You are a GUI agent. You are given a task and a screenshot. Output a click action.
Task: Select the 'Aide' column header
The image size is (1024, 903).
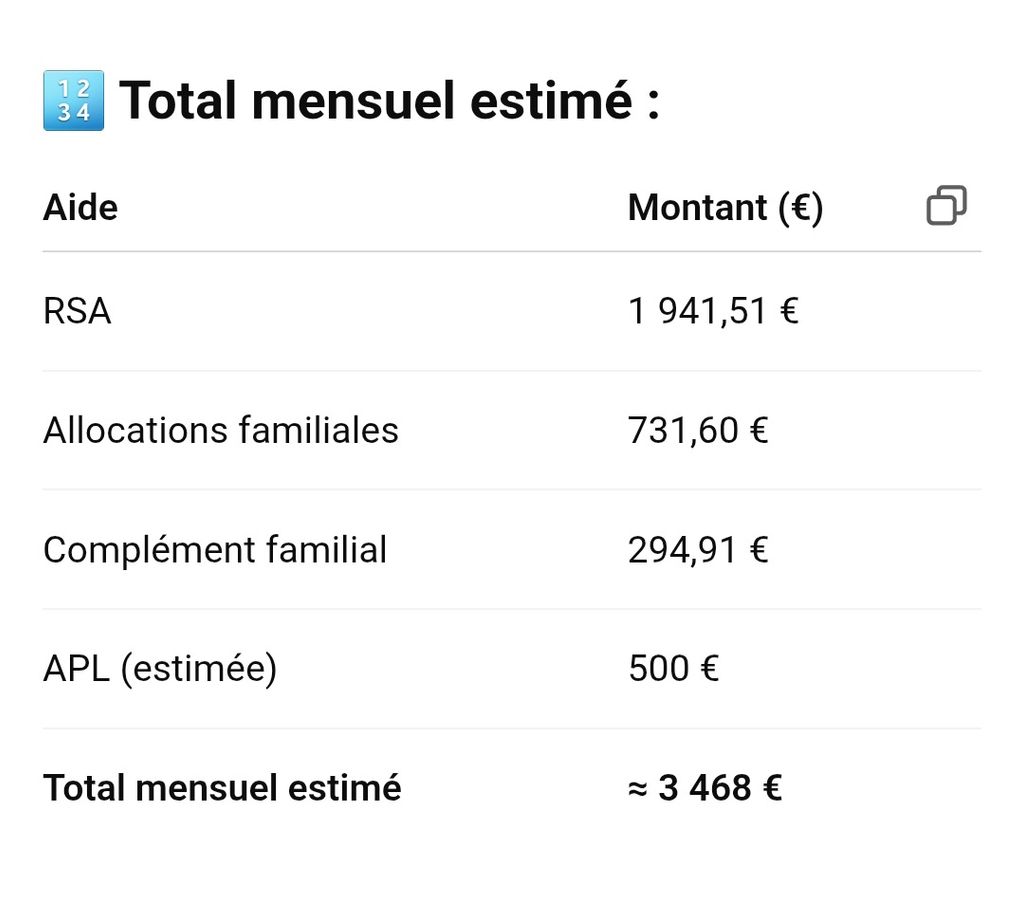tap(80, 208)
